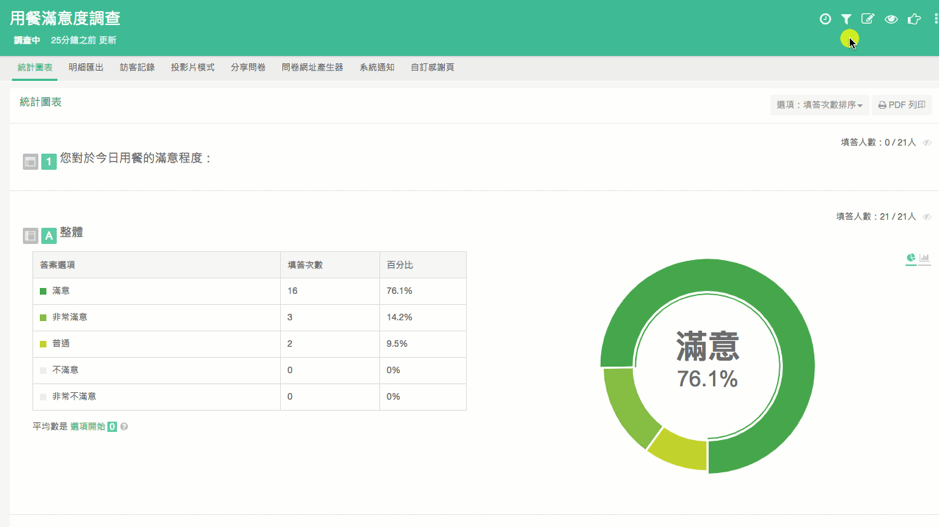The image size is (939, 527).
Task: Open the filter funnel icon
Action: 846,19
